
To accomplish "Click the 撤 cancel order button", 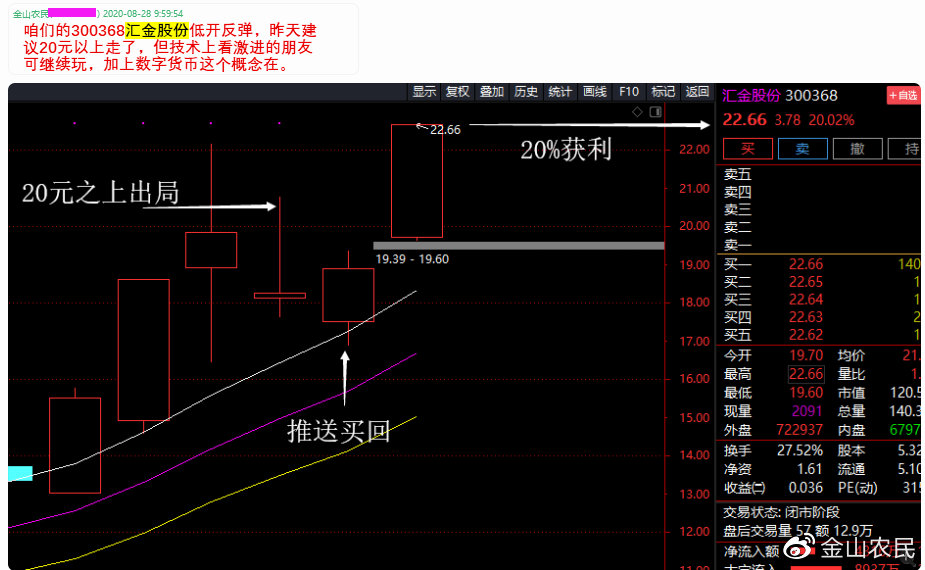I will [858, 149].
